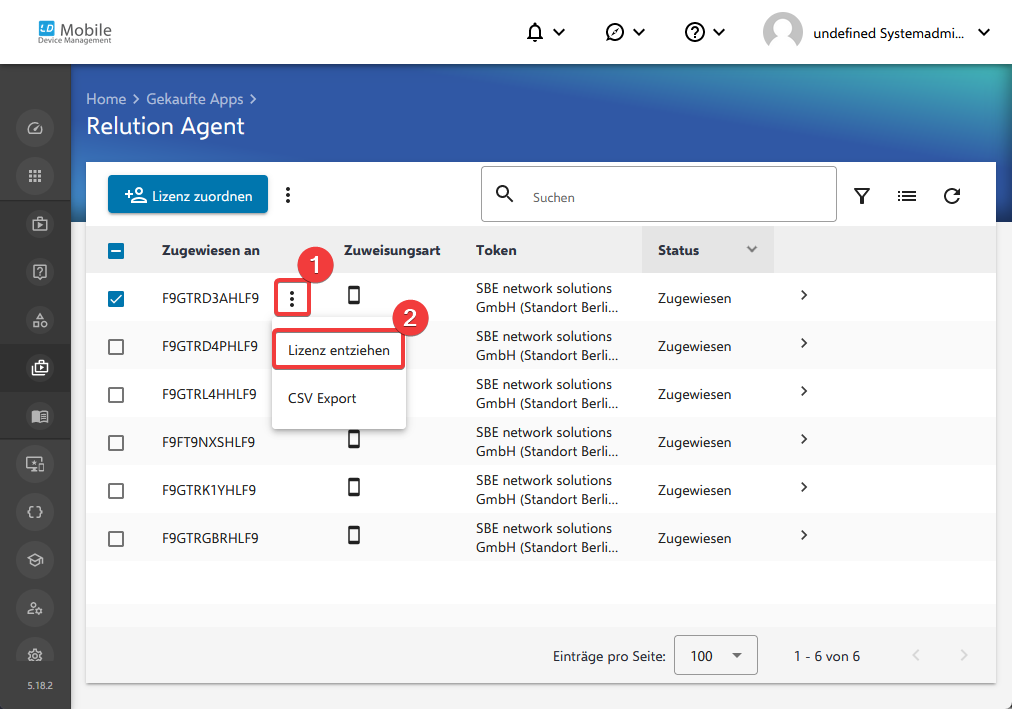Open the Status column sort arrow
Image resolution: width=1012 pixels, height=709 pixels.
click(752, 249)
